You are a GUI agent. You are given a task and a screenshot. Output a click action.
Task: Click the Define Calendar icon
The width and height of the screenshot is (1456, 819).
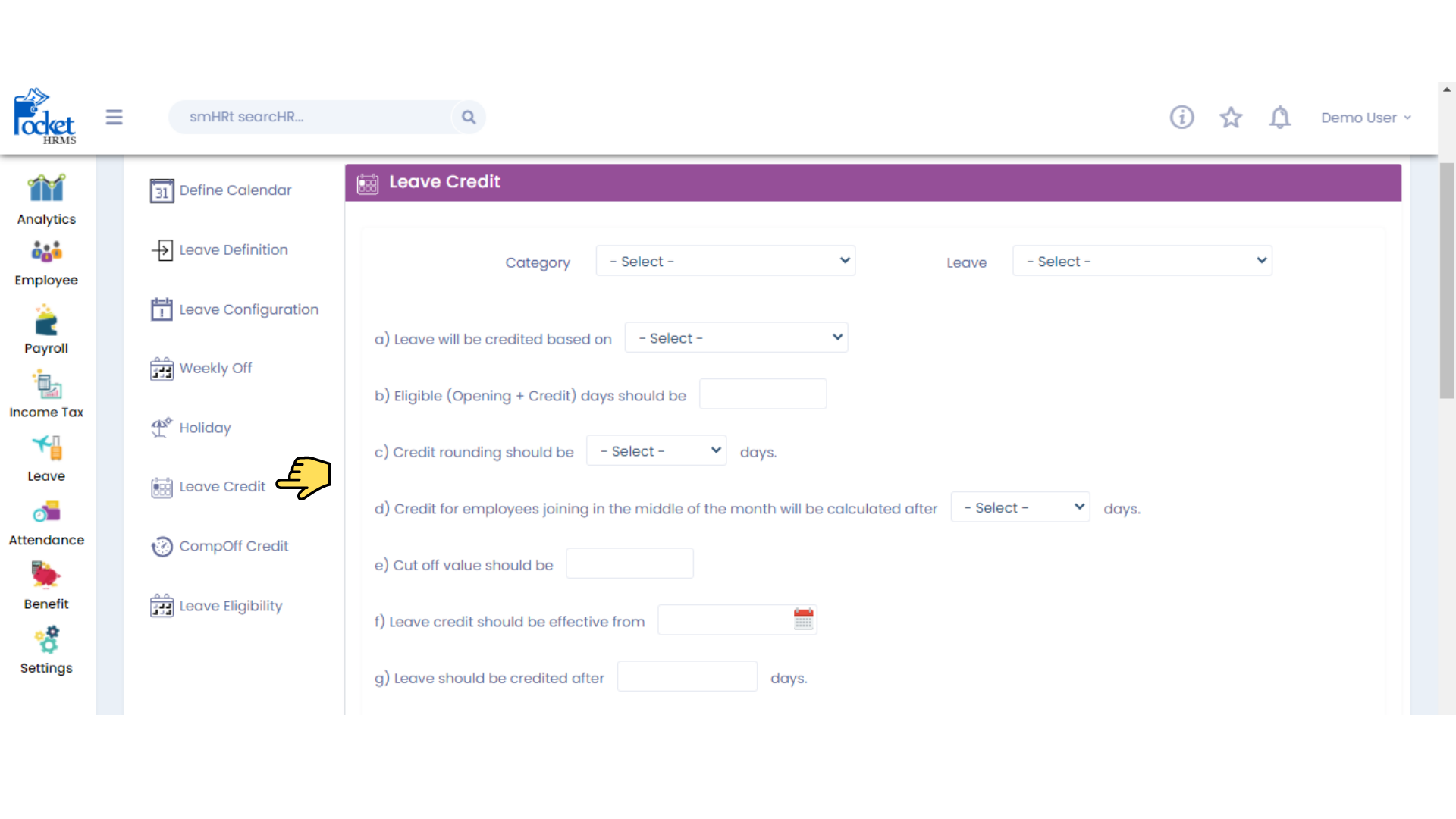coord(162,190)
